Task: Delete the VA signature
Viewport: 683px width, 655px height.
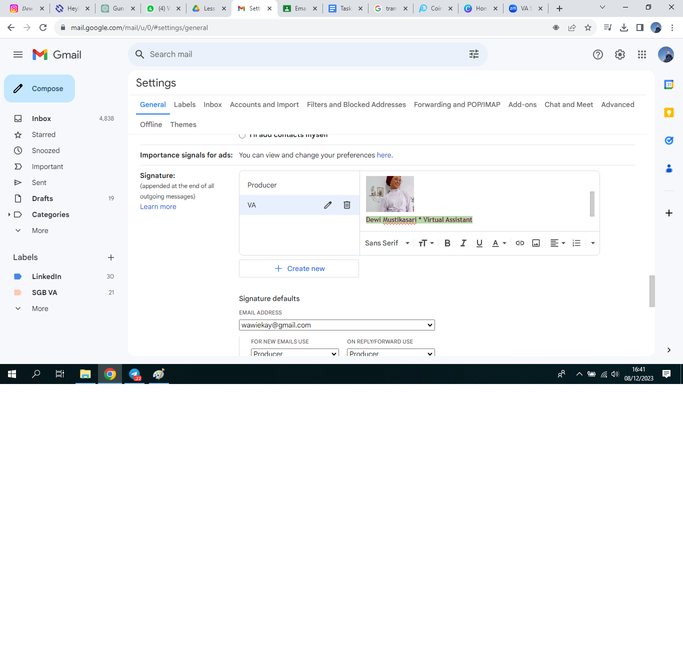Action: [347, 205]
